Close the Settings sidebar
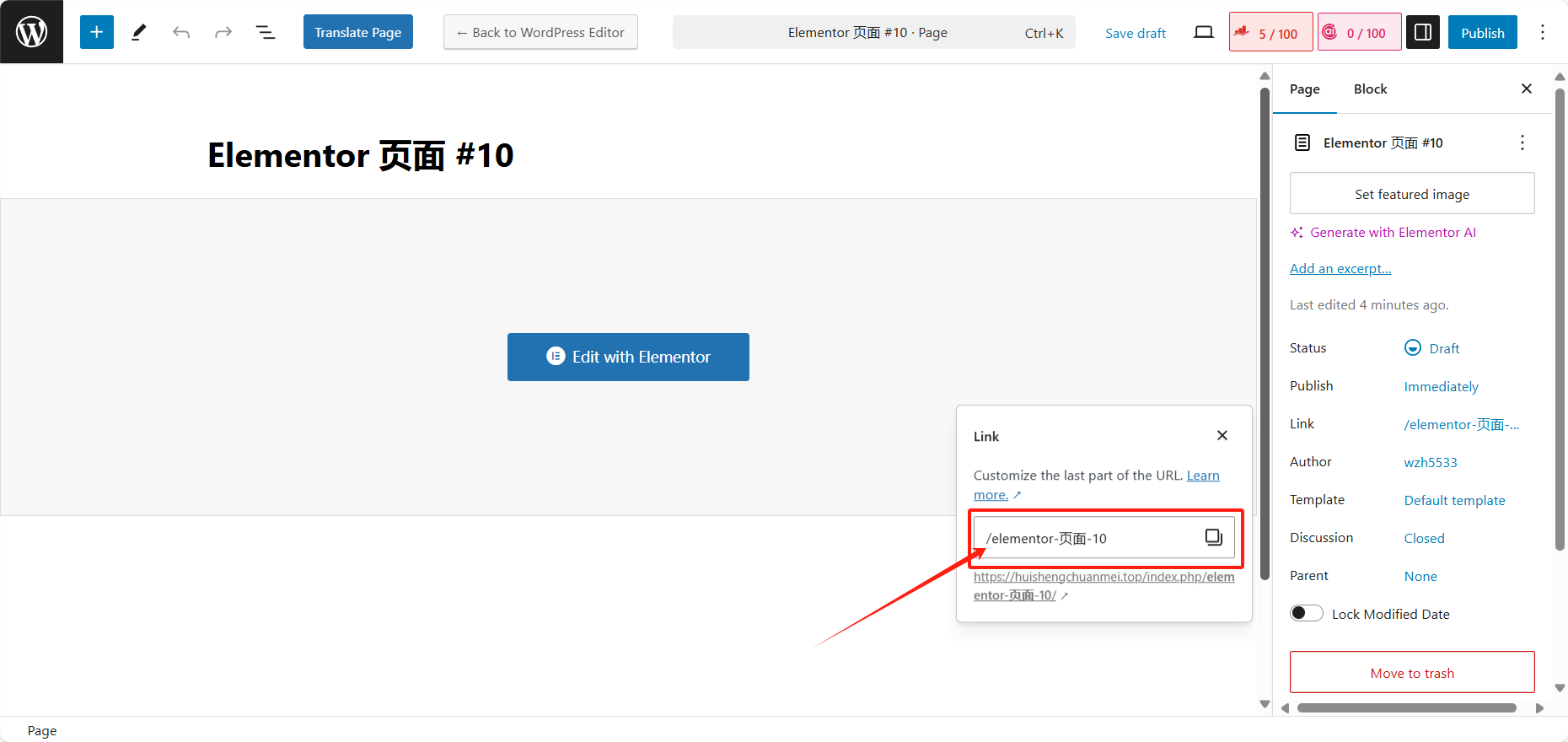The width and height of the screenshot is (1568, 742). 1527,89
